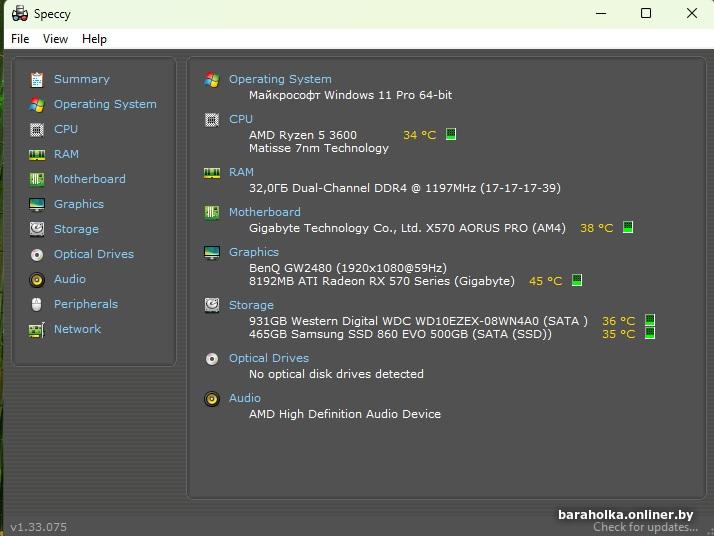The image size is (714, 536).
Task: Click the 'Windows 11 Pro 64-bit' OS line
Action: coord(350,95)
